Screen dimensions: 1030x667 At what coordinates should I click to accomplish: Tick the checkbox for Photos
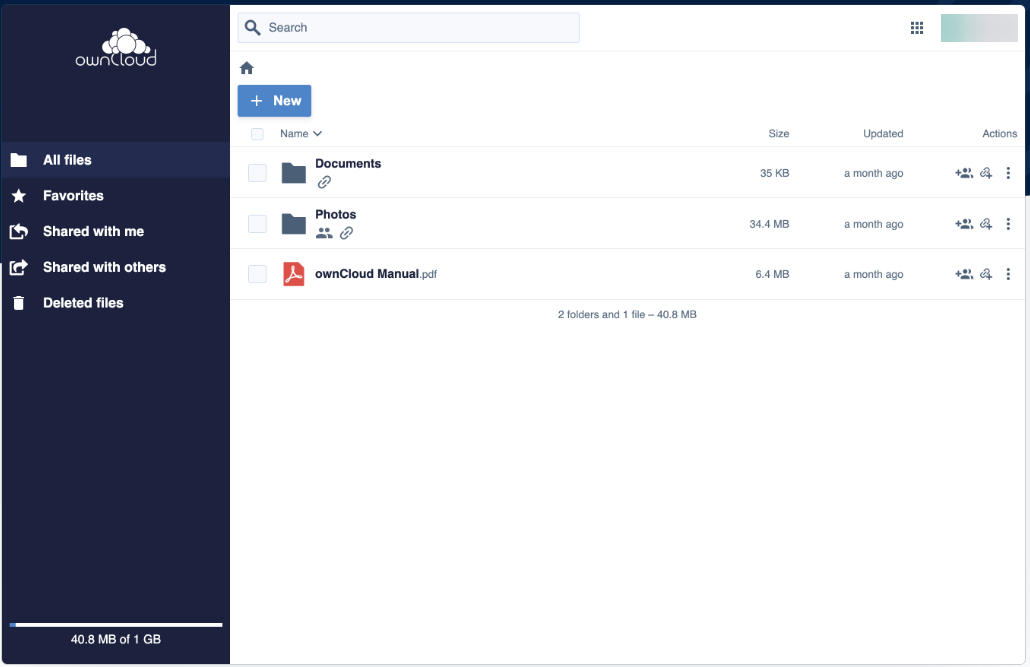258,223
